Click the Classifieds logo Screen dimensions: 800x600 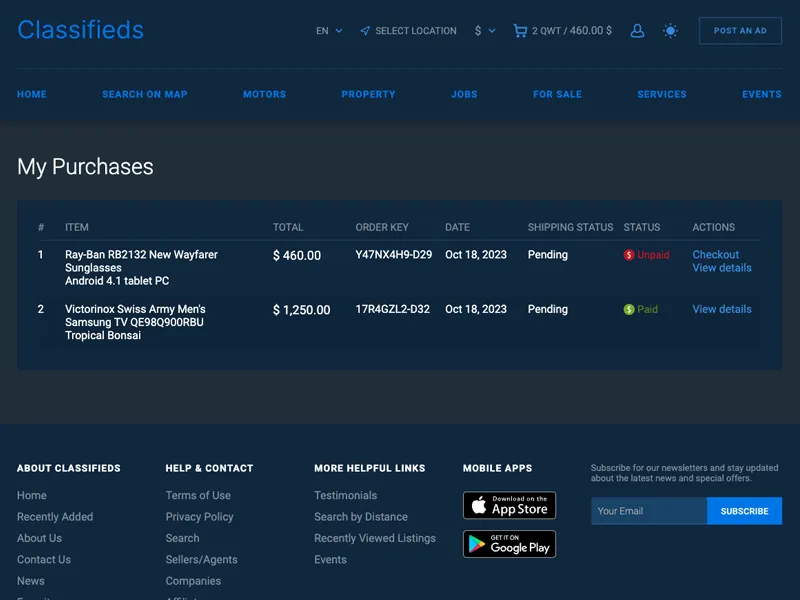pyautogui.click(x=81, y=30)
